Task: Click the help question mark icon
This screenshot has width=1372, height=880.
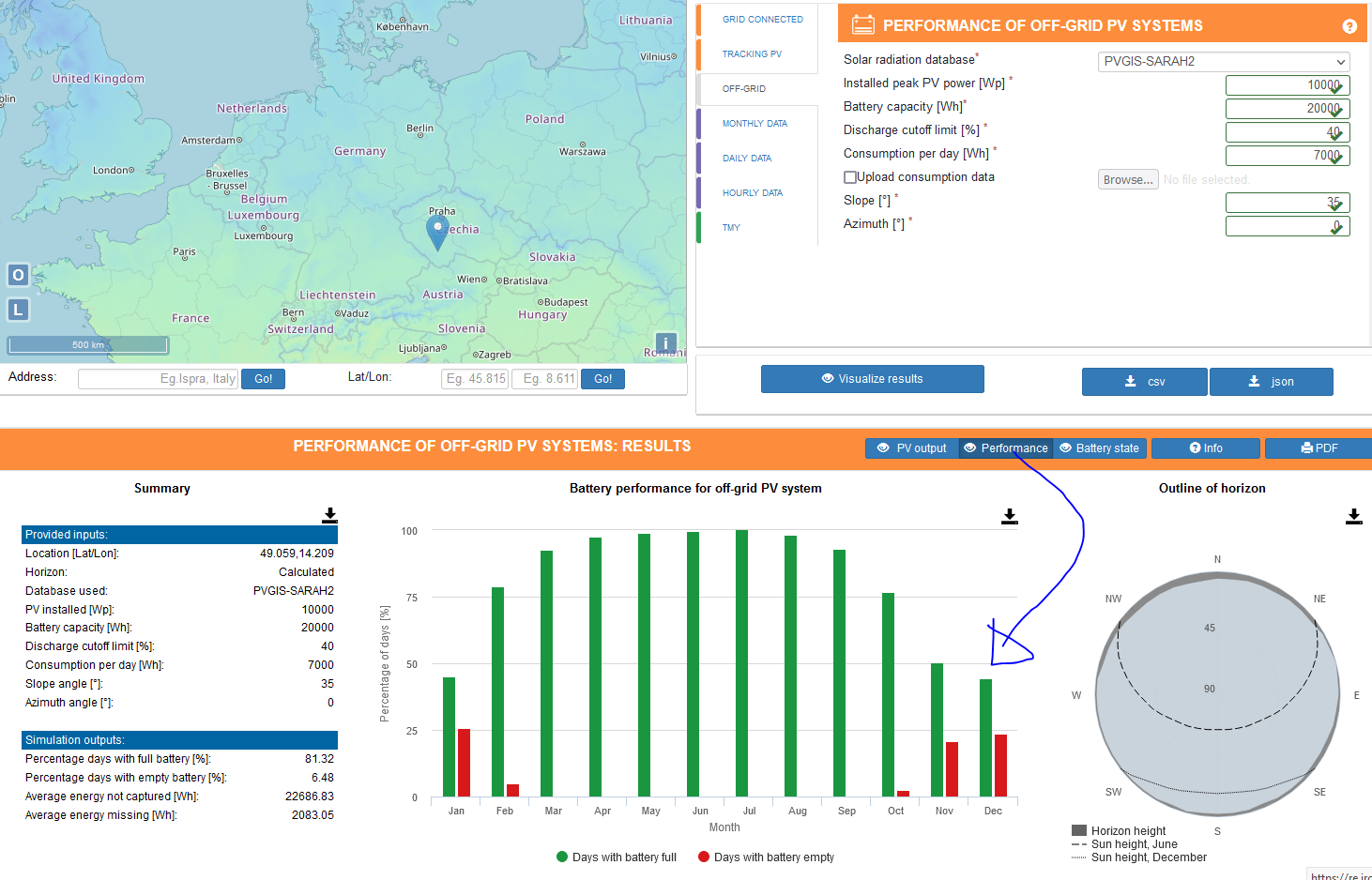Action: pos(1349,26)
